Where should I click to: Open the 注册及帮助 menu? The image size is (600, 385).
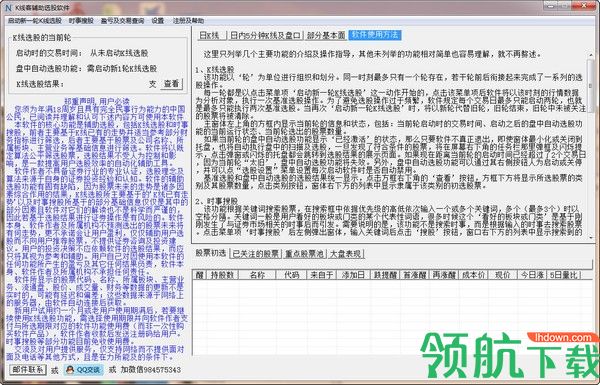tap(188, 21)
